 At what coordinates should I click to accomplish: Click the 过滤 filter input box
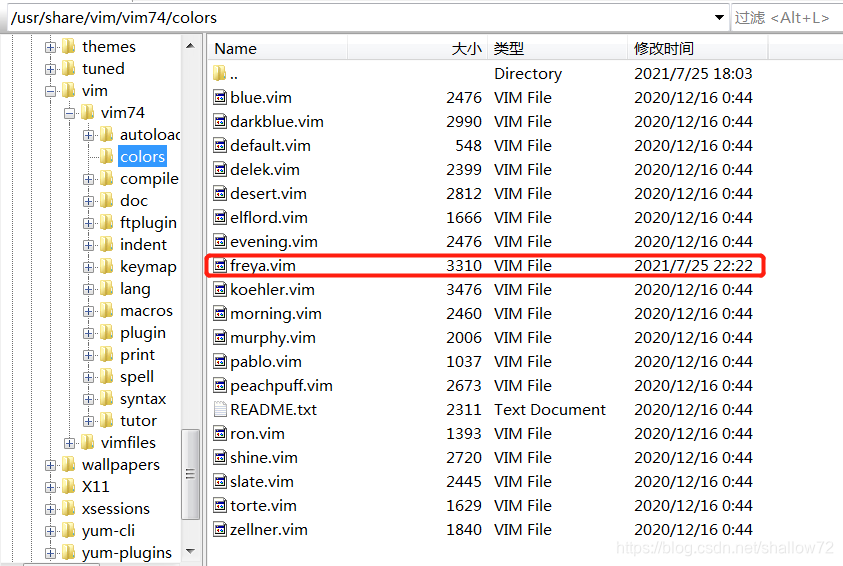pos(787,18)
